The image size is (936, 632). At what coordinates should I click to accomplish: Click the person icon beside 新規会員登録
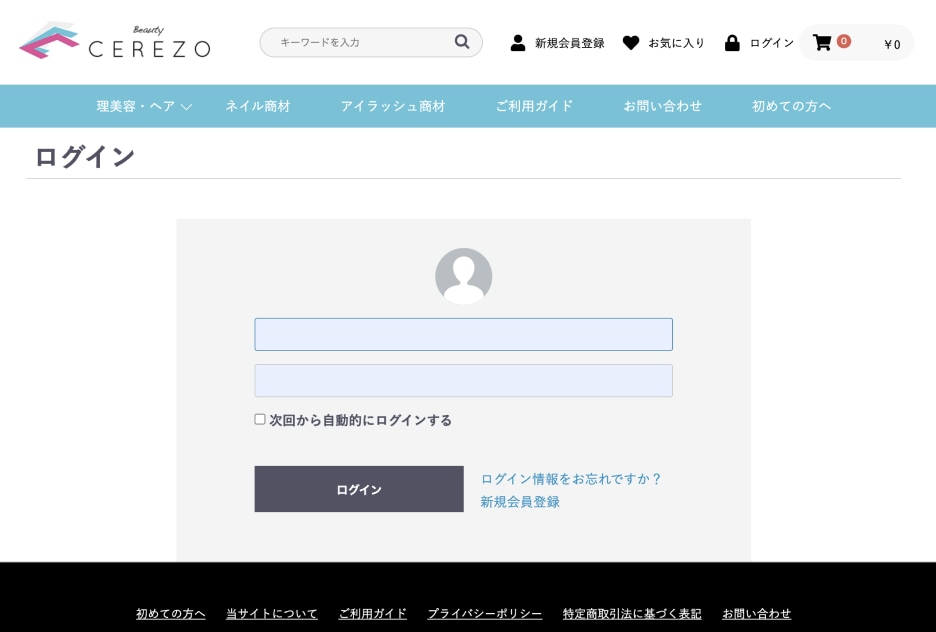click(x=518, y=43)
